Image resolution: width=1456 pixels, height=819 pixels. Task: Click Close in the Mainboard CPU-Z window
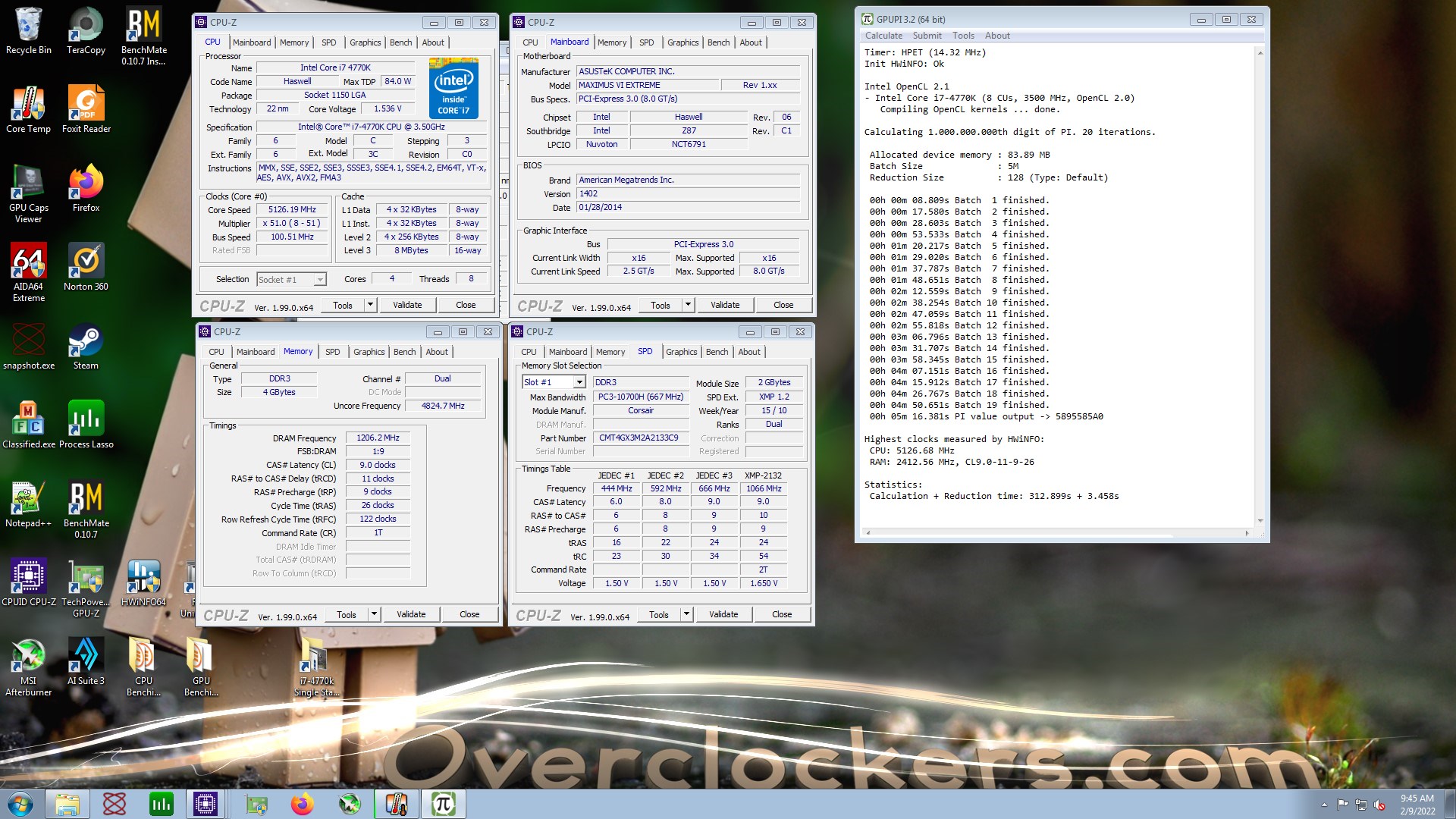(x=783, y=305)
